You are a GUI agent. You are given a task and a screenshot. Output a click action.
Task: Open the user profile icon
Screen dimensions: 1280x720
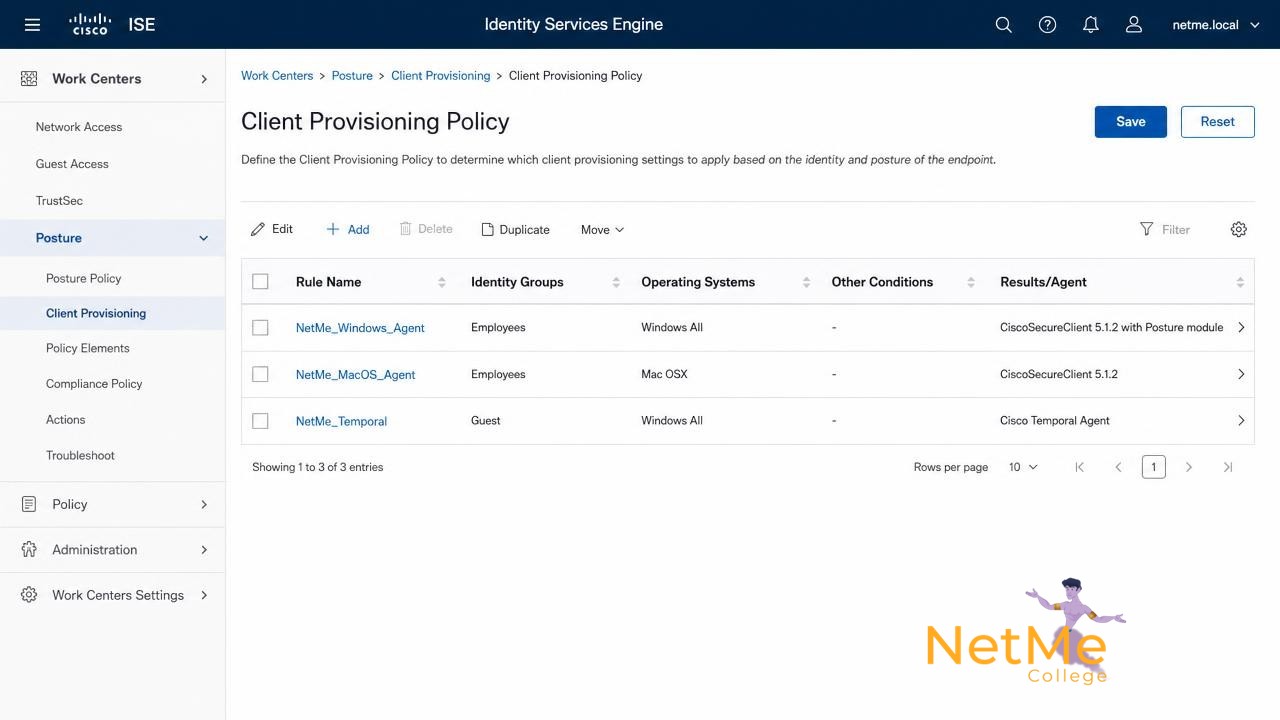[x=1134, y=25]
